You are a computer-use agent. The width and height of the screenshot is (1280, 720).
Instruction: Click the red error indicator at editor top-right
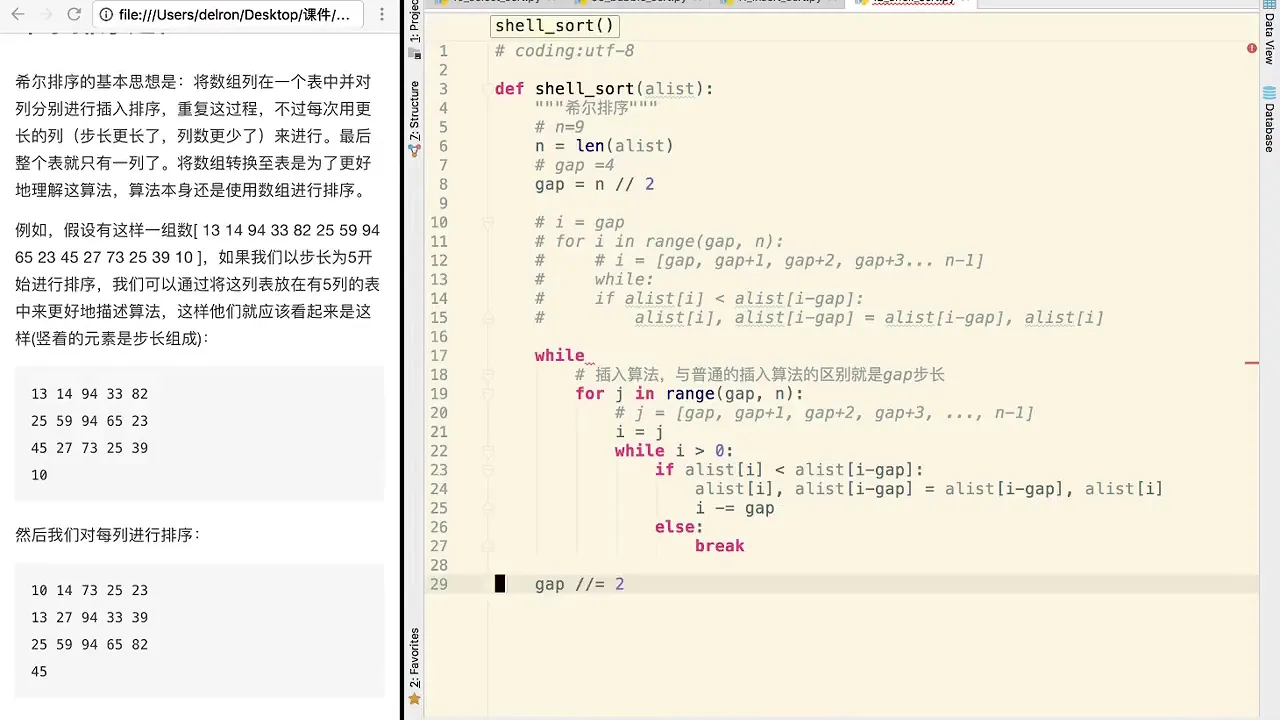click(1252, 48)
